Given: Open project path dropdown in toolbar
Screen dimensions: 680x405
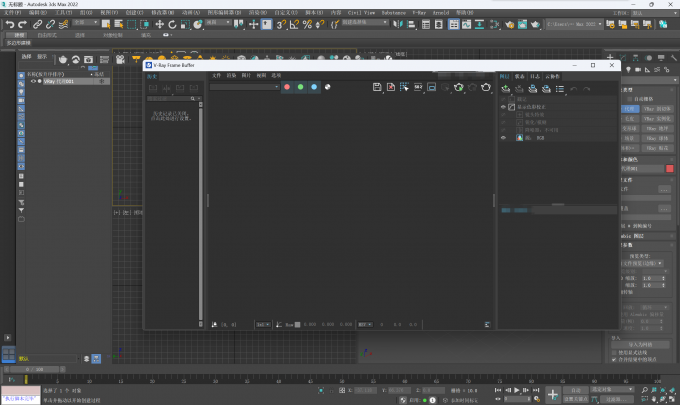Looking at the screenshot, I should pos(574,24).
